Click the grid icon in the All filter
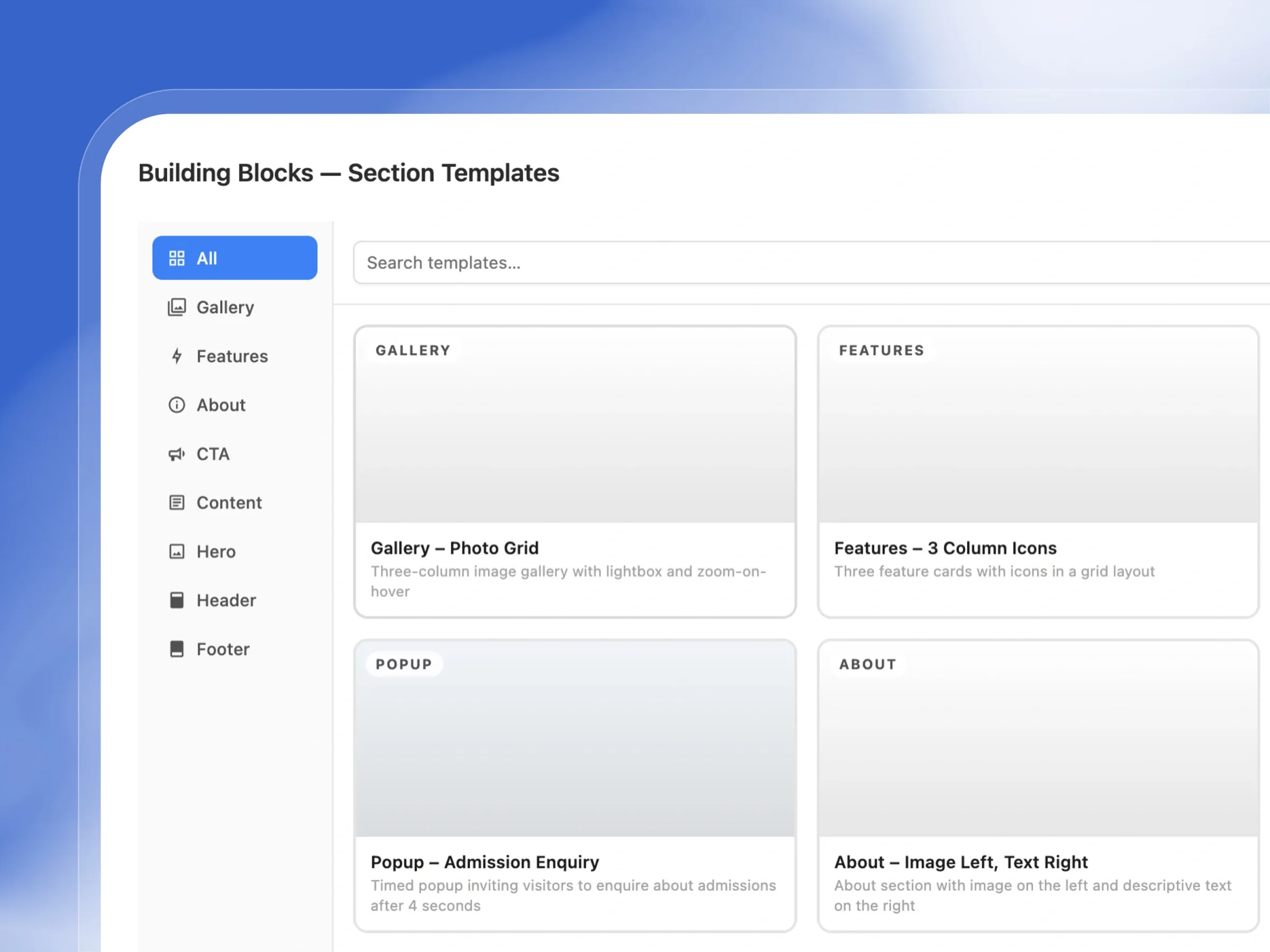Viewport: 1270px width, 952px height. [x=177, y=258]
